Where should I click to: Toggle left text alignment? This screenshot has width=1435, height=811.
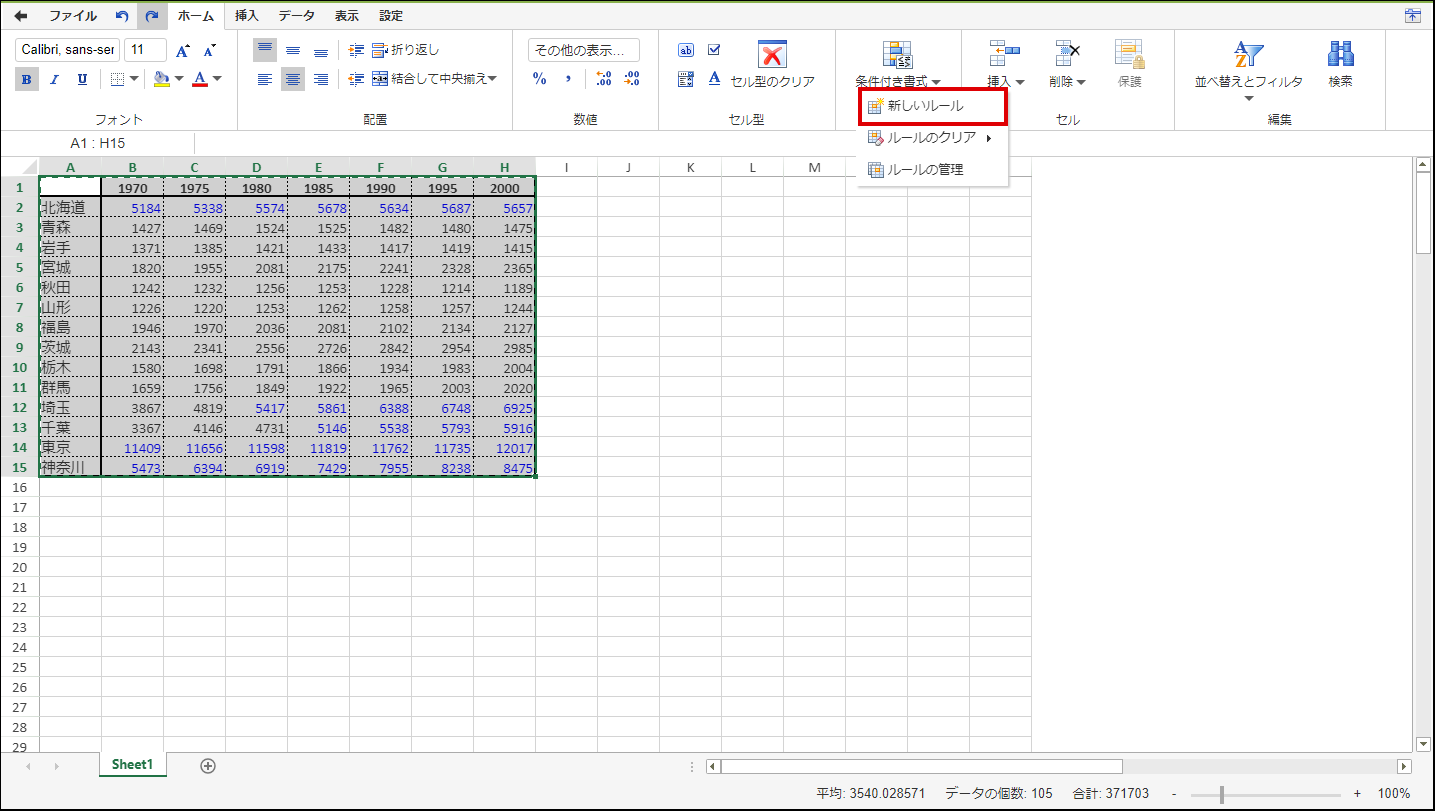[x=265, y=79]
